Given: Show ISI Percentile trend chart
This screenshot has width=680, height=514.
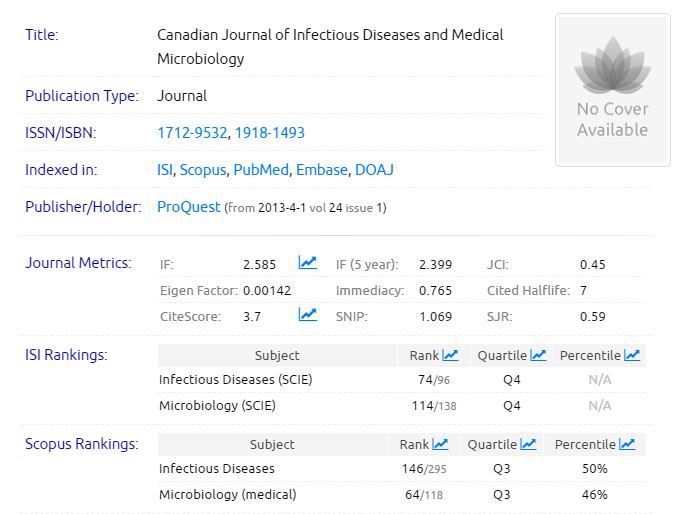Looking at the screenshot, I should (631, 355).
